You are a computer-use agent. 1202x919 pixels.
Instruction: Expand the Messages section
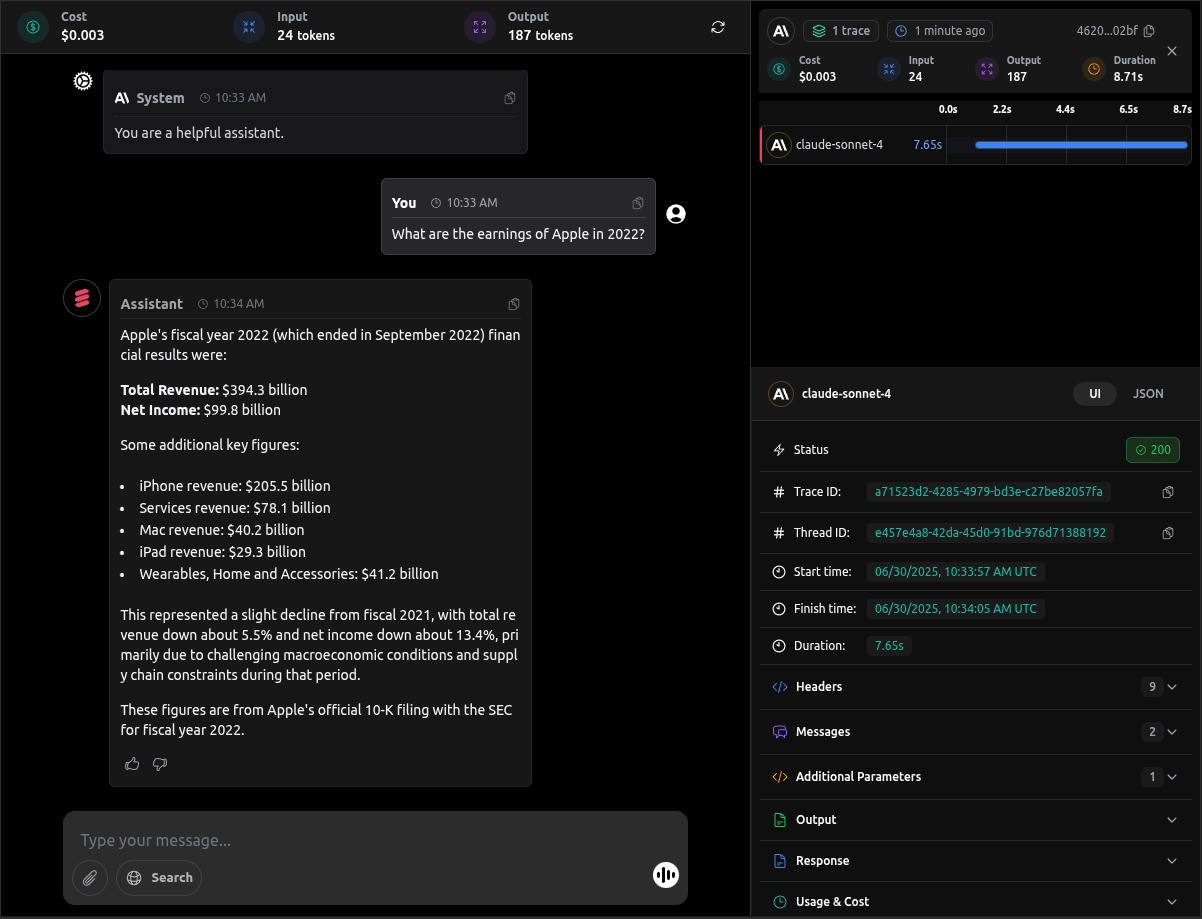click(x=1172, y=732)
